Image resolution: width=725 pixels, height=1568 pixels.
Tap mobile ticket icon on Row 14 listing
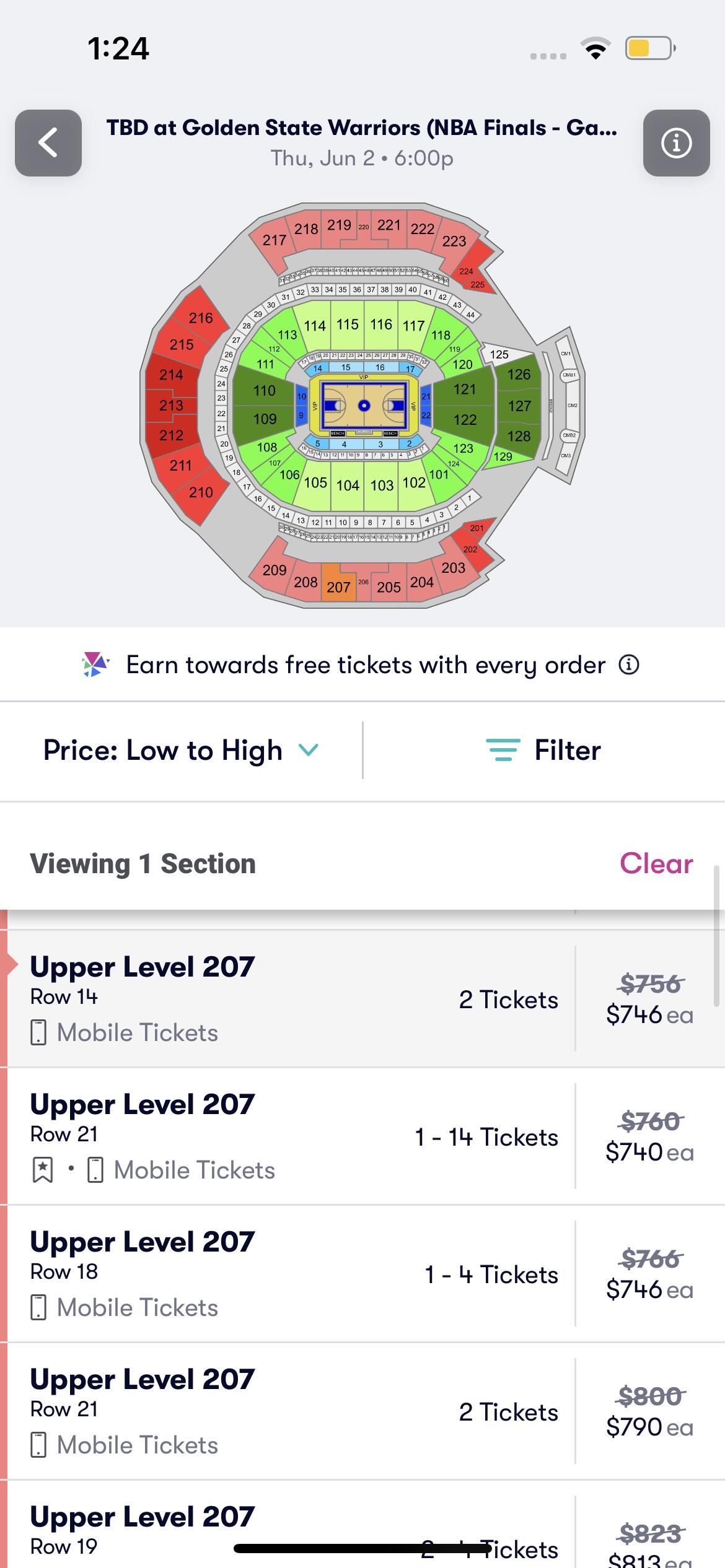38,1032
